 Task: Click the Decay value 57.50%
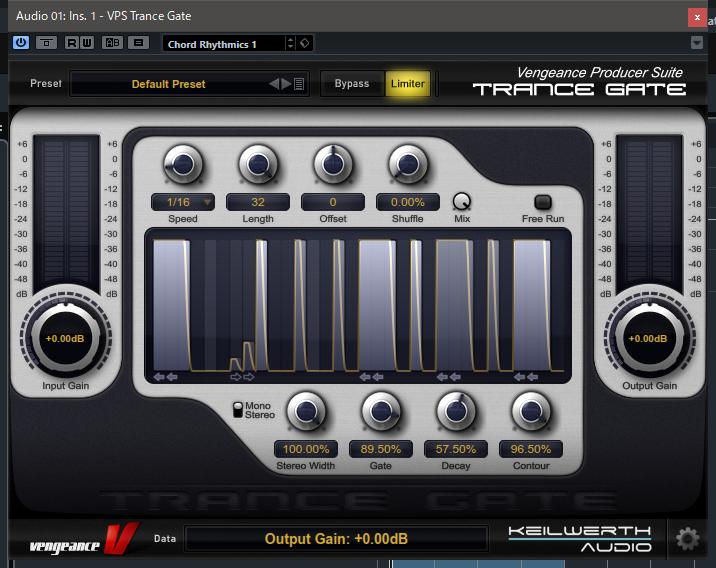(x=456, y=449)
